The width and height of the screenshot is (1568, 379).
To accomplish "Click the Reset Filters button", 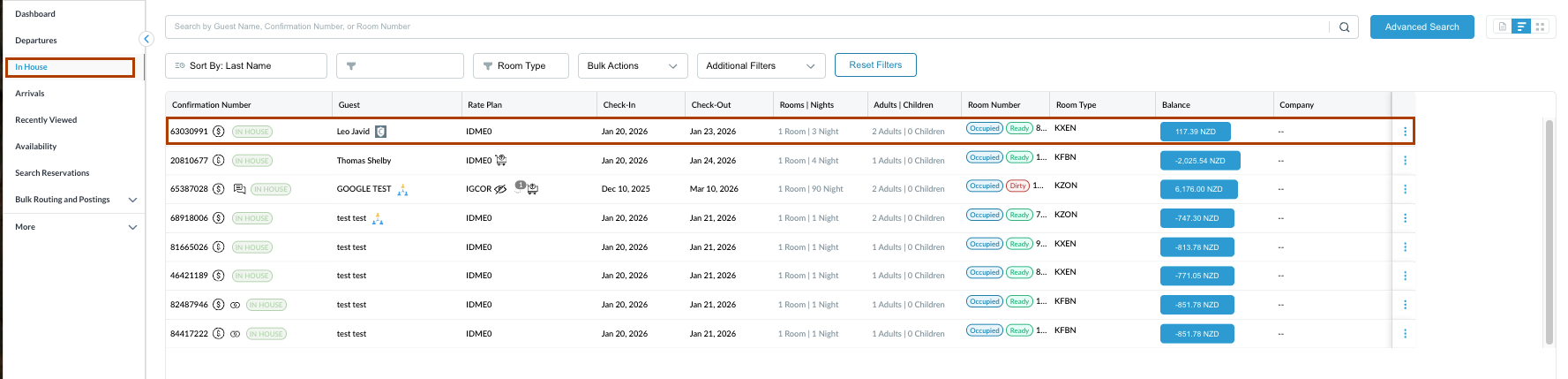I will tap(875, 65).
